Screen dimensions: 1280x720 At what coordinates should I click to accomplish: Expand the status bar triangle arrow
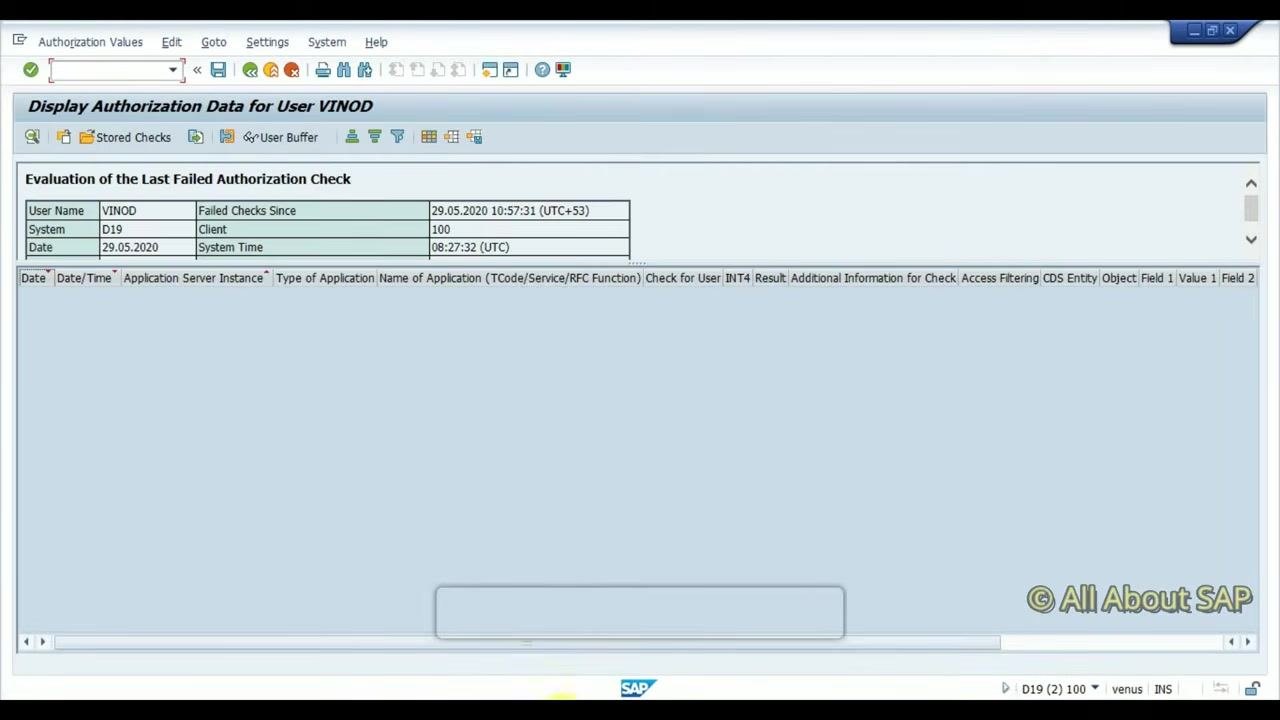point(1006,689)
